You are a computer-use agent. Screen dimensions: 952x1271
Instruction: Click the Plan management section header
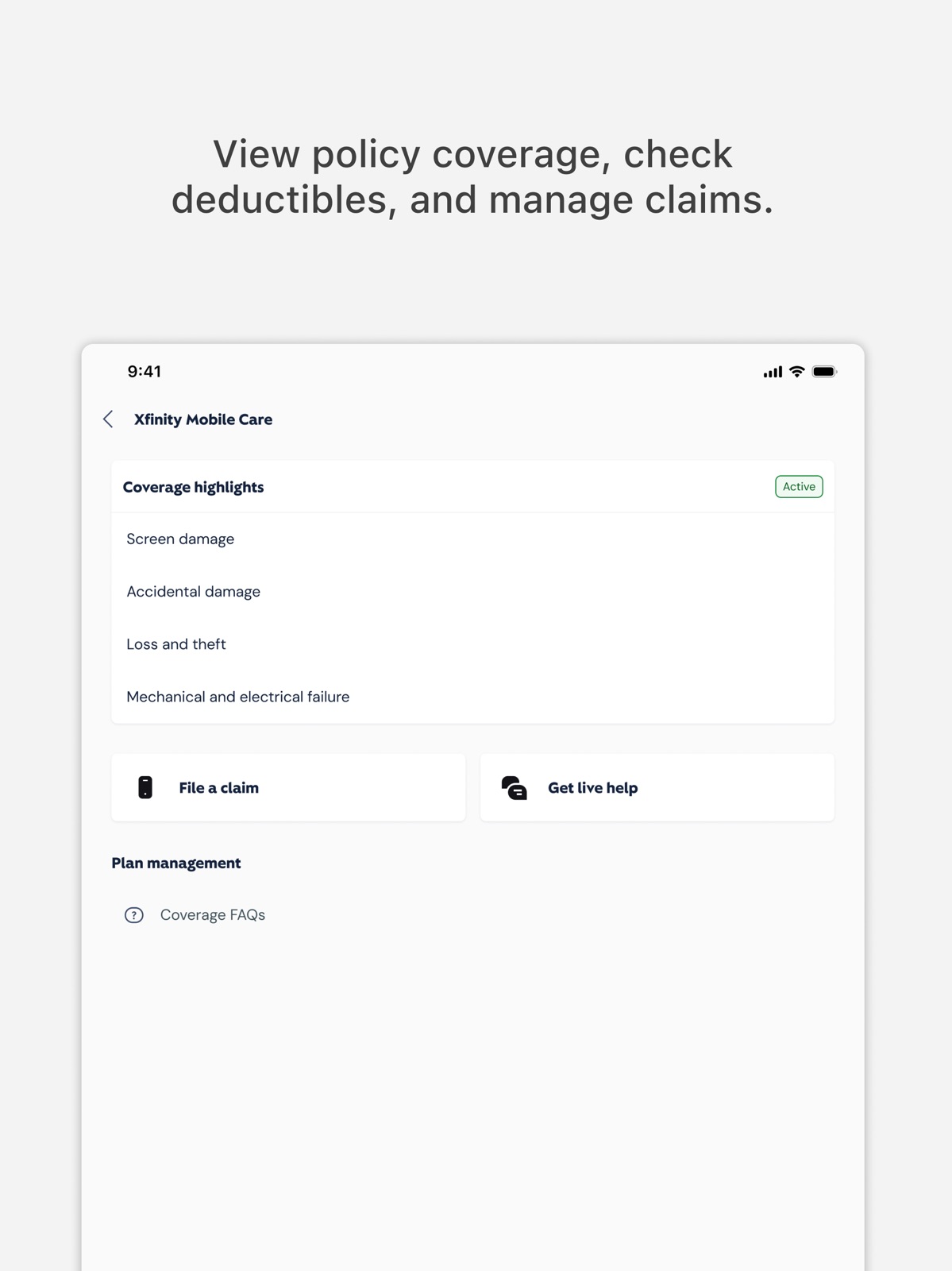click(x=176, y=863)
